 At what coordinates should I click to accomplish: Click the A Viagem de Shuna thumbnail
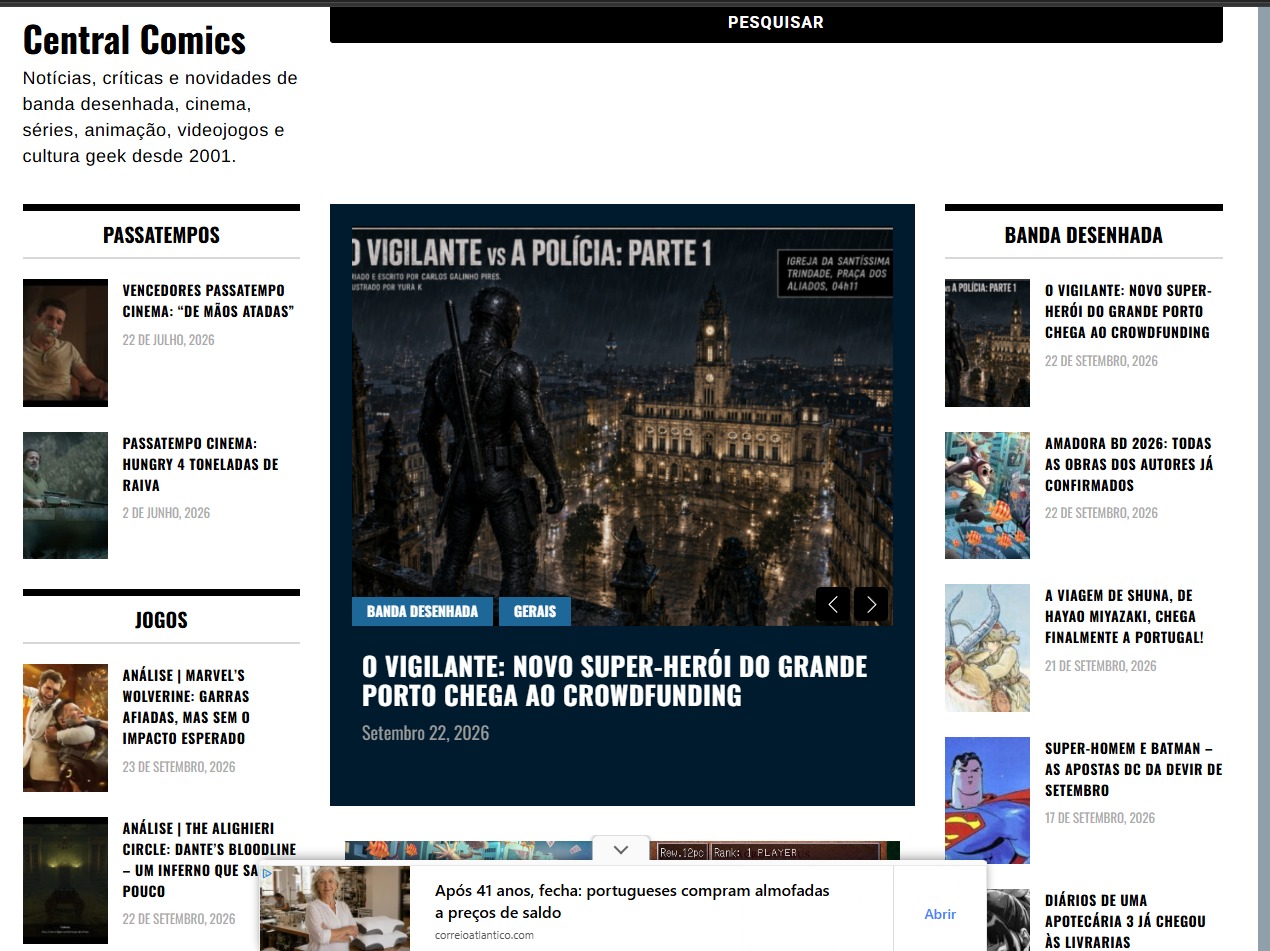click(x=987, y=648)
